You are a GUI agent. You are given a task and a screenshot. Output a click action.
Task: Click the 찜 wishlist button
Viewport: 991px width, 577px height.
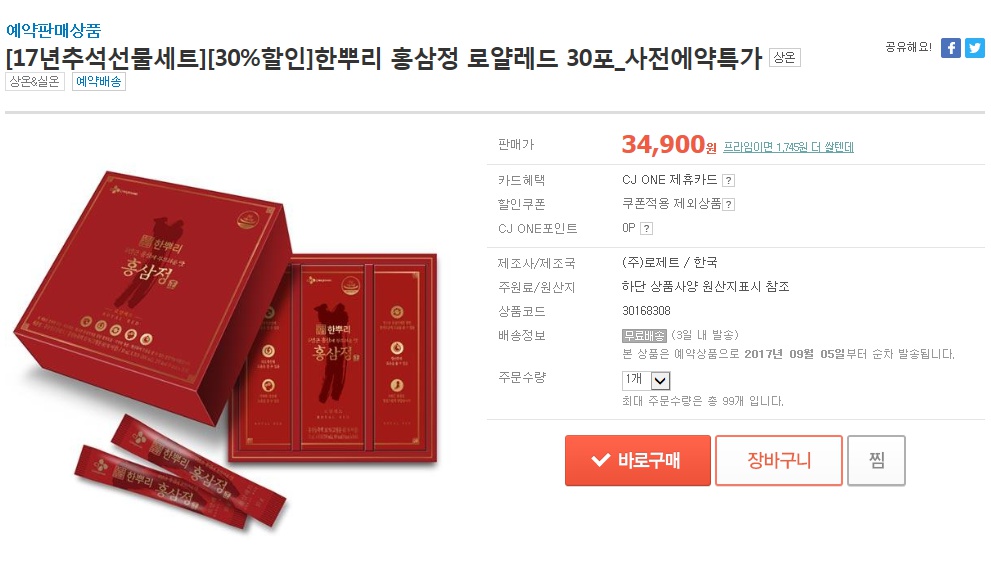[x=877, y=460]
